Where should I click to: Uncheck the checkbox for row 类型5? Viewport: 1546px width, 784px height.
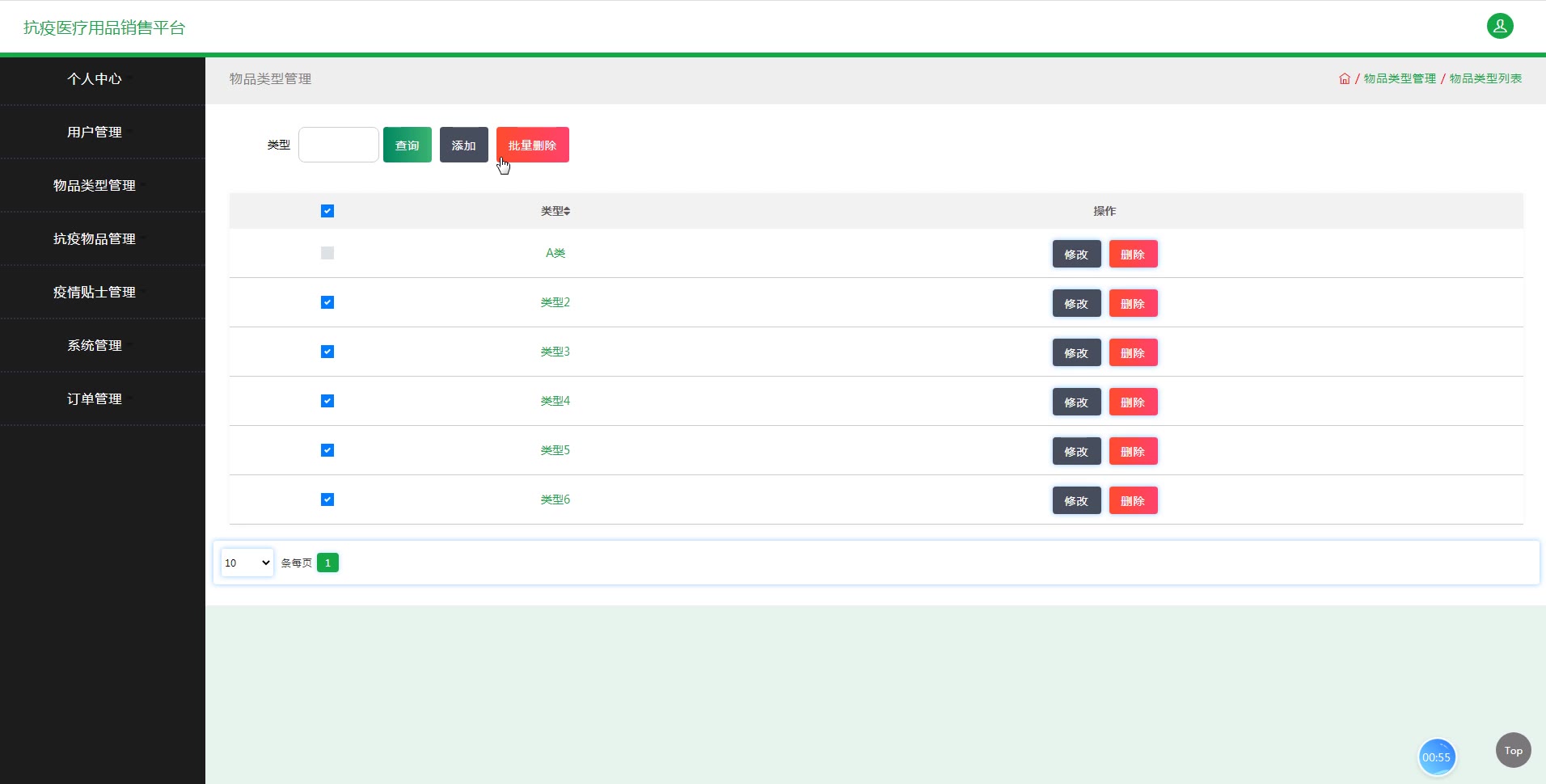pos(327,450)
